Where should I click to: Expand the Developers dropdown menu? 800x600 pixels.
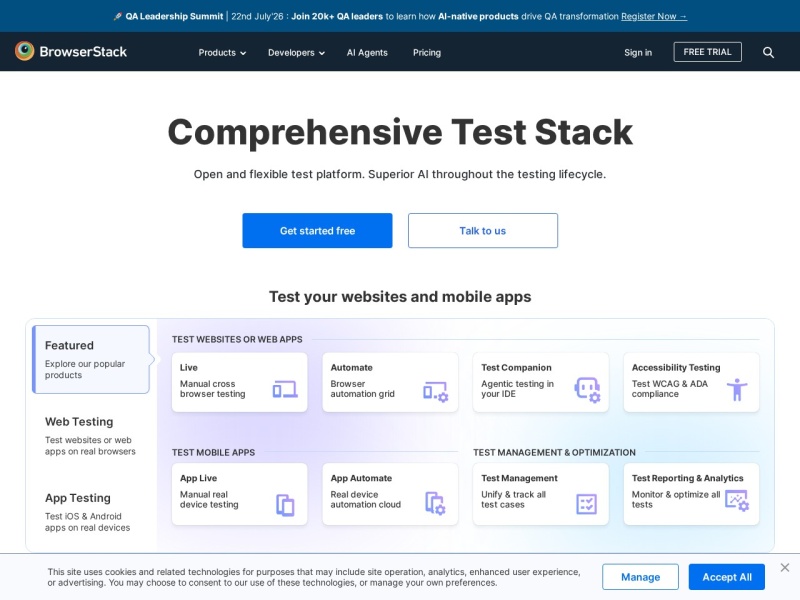coord(296,53)
